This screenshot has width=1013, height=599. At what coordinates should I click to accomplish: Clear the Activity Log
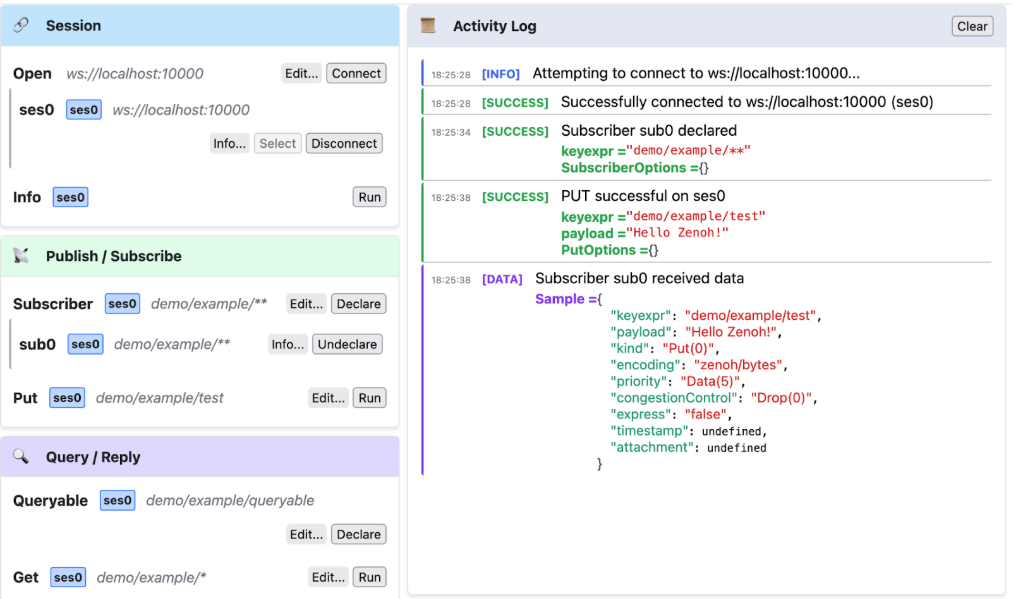[971, 26]
